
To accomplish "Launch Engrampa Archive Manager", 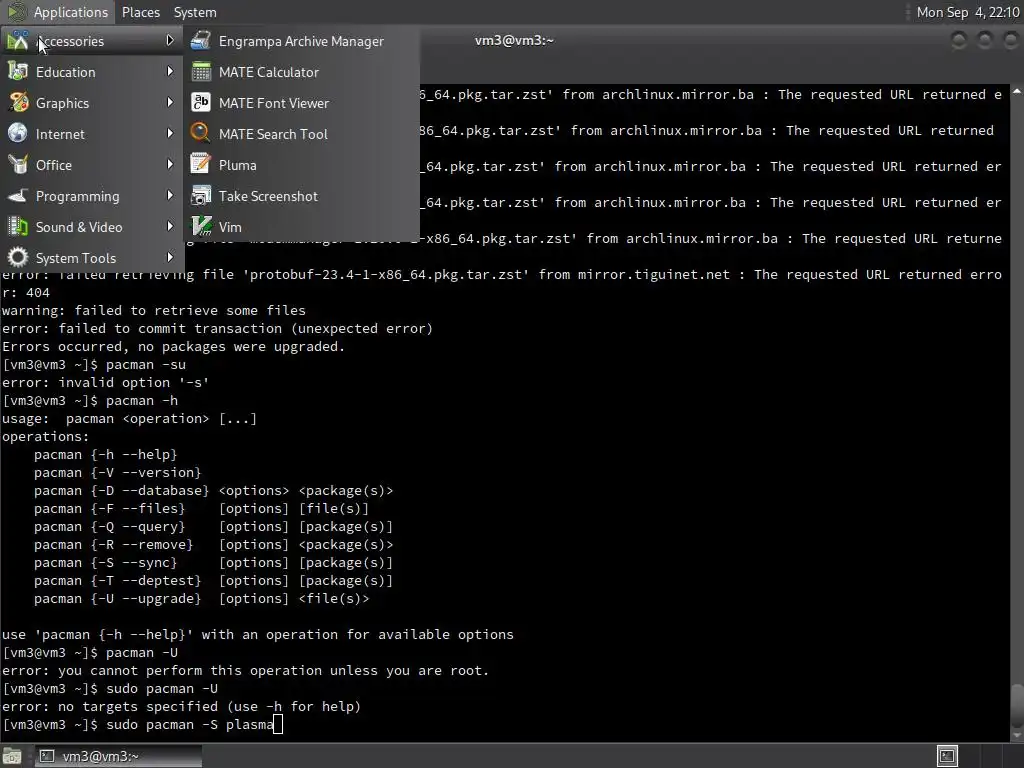I will point(301,41).
